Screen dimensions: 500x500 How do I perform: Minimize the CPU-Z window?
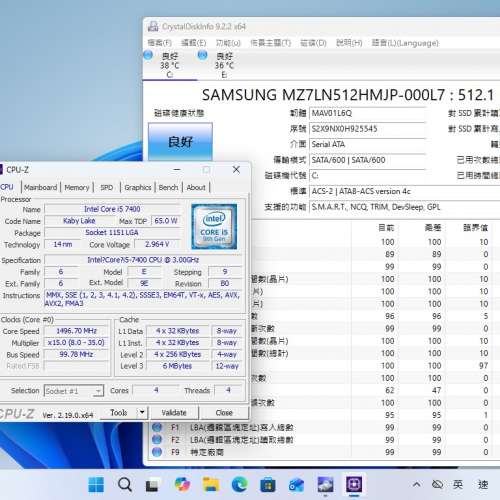[177, 170]
